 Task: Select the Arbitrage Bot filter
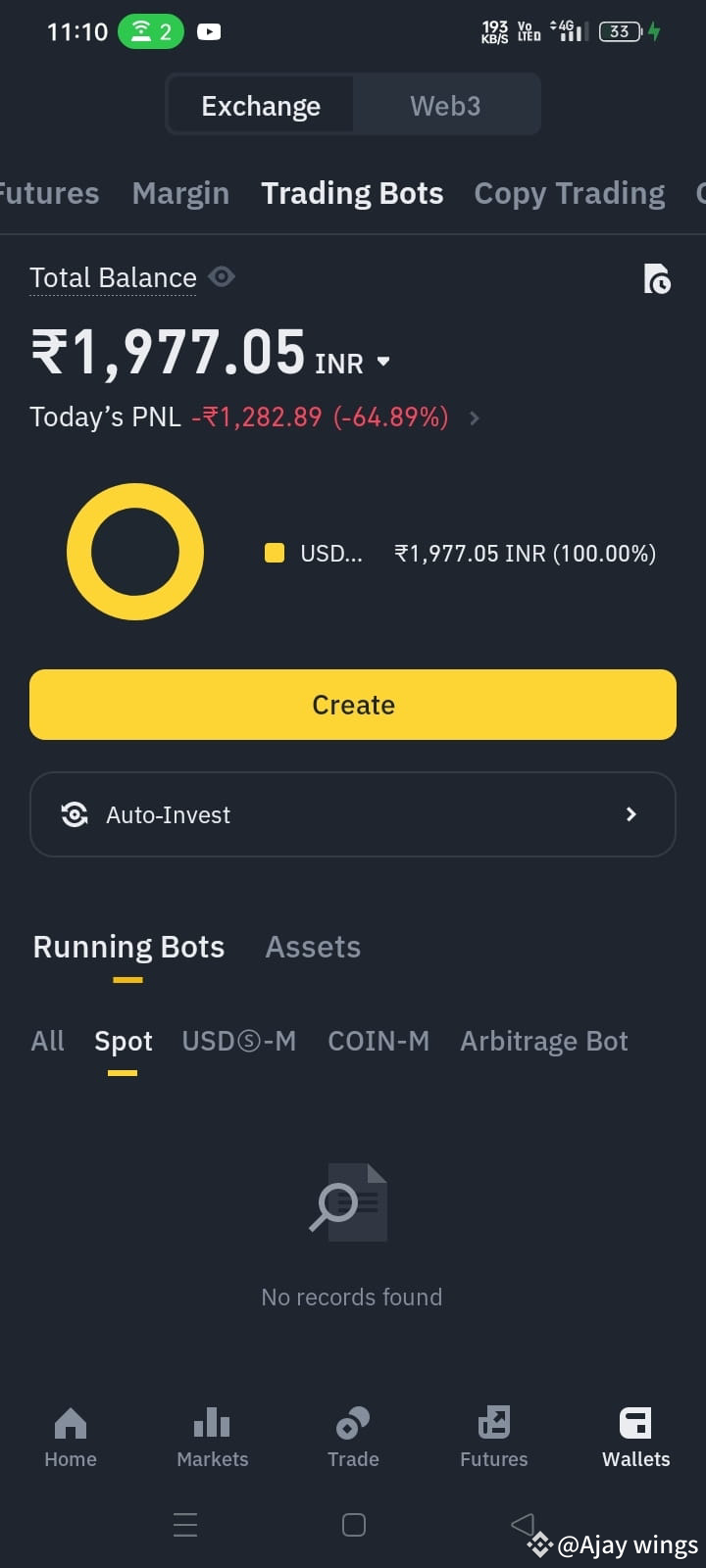543,1041
